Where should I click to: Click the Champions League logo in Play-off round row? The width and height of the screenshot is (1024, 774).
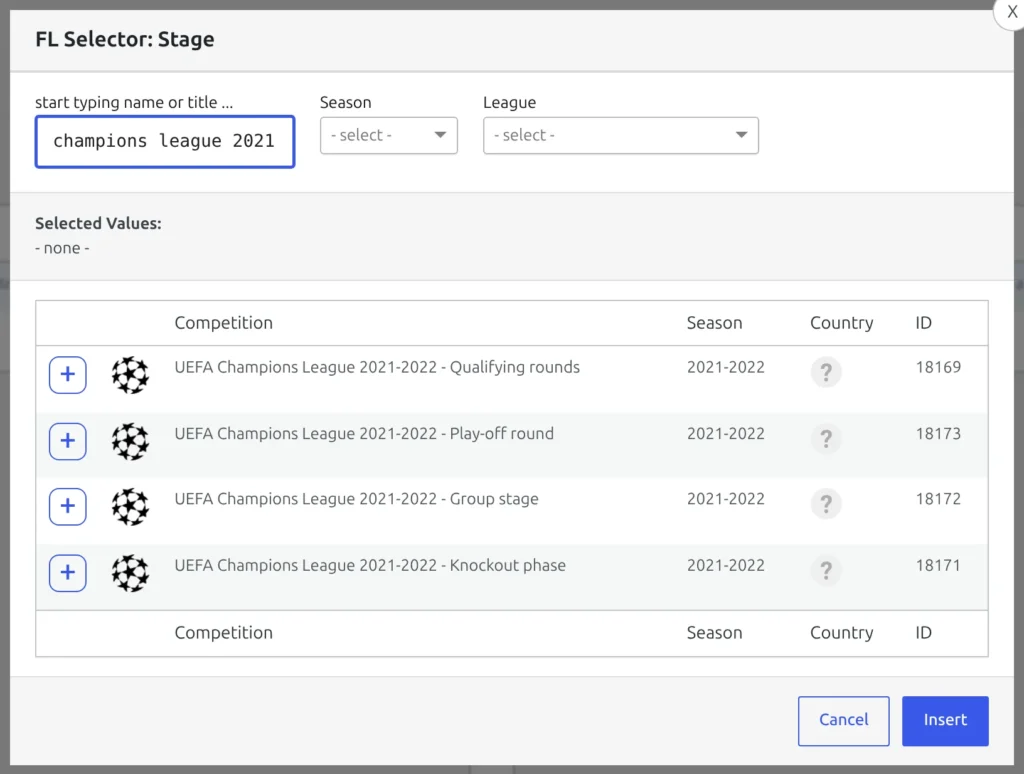click(130, 442)
